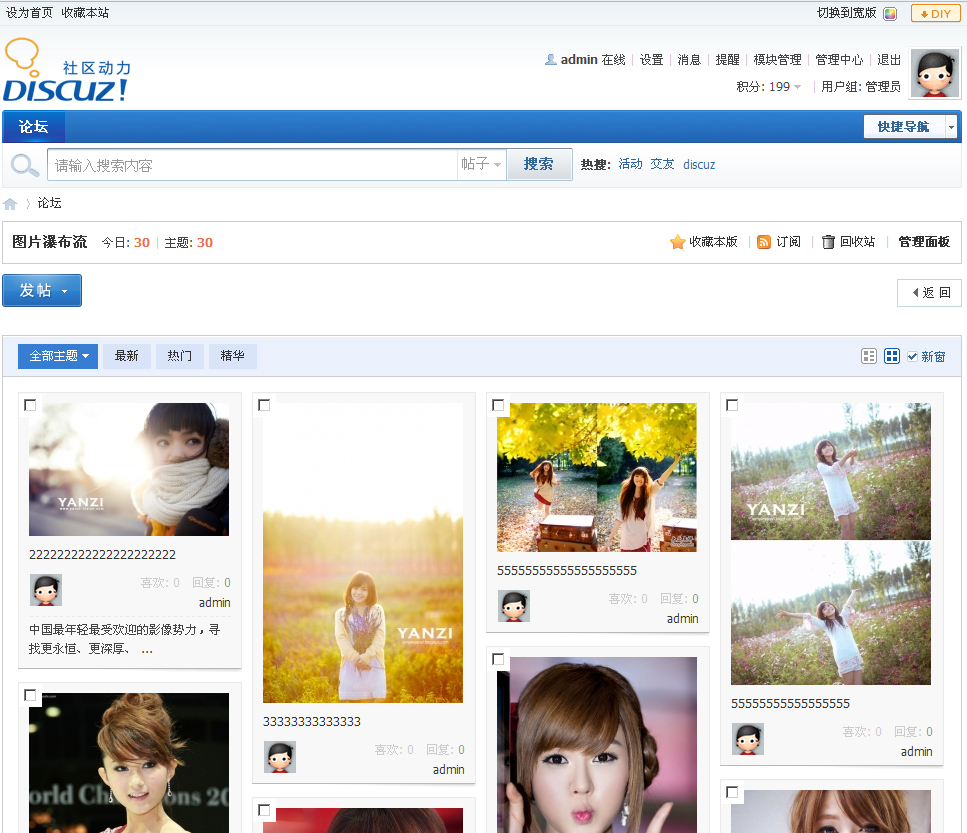
Task: Go to home via breadcrumb house icon
Action: coord(10,203)
